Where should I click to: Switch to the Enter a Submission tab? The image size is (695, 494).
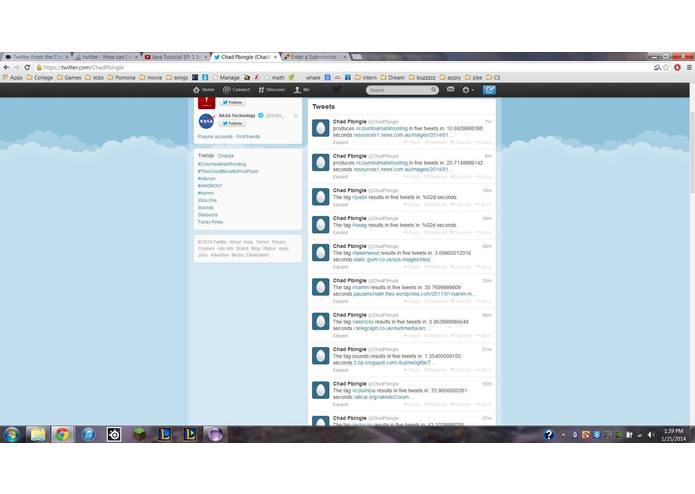[x=315, y=57]
